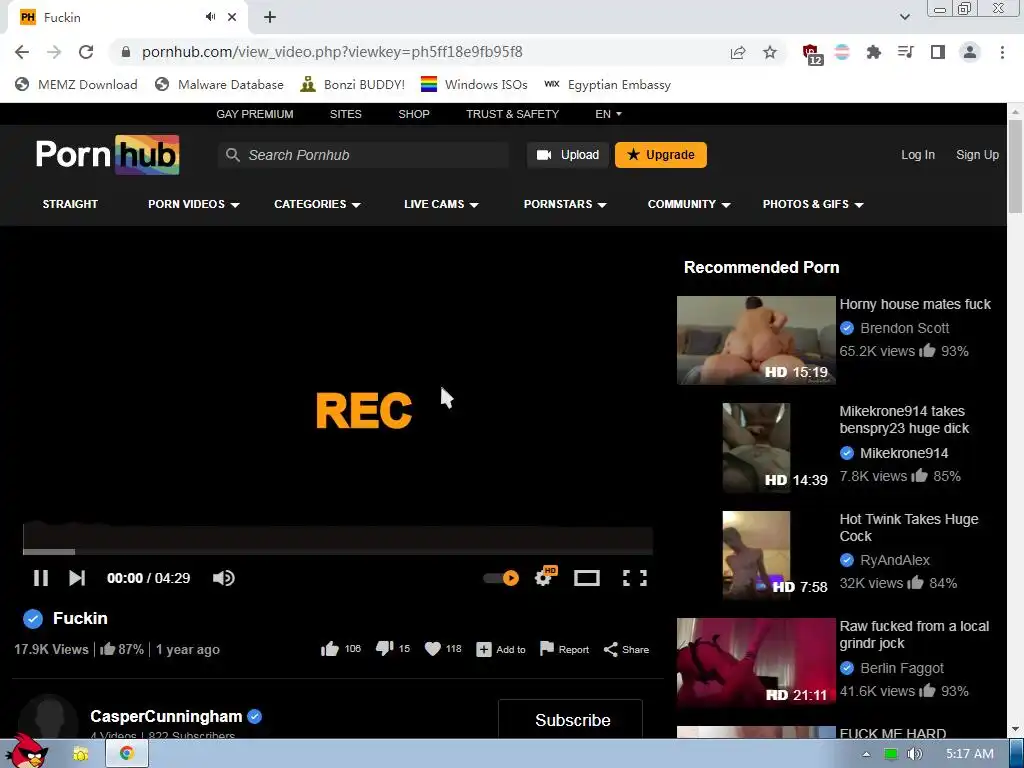The height and width of the screenshot is (768, 1024).
Task: Click the Upload button
Action: (568, 155)
